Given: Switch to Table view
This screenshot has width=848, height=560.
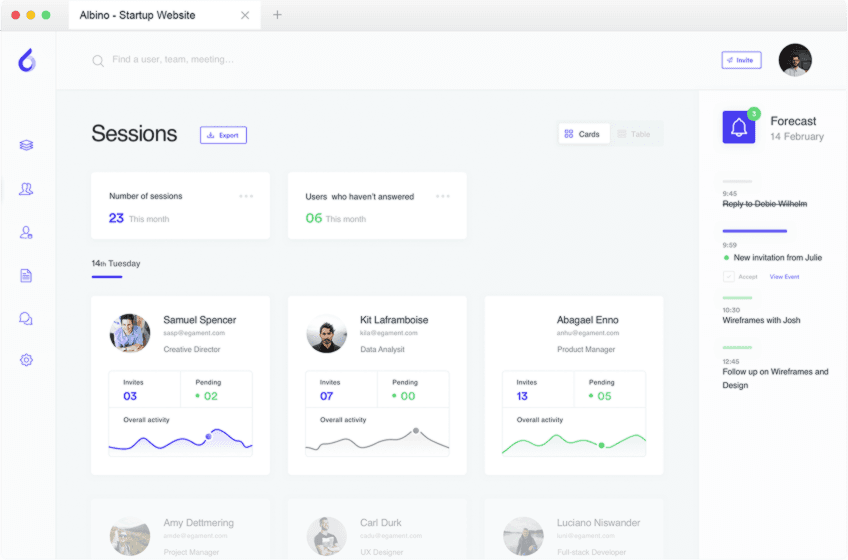Looking at the screenshot, I should click(x=634, y=134).
